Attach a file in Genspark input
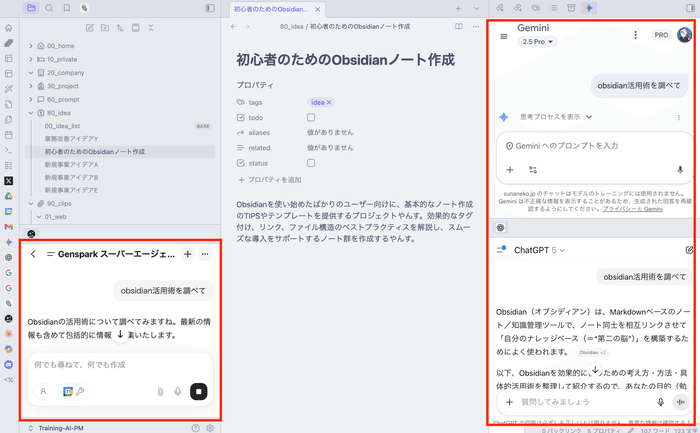This screenshot has height=433, width=700. click(160, 391)
